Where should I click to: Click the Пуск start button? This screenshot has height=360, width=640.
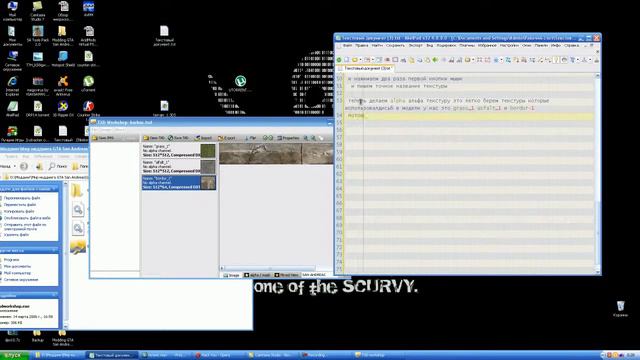click(14, 356)
